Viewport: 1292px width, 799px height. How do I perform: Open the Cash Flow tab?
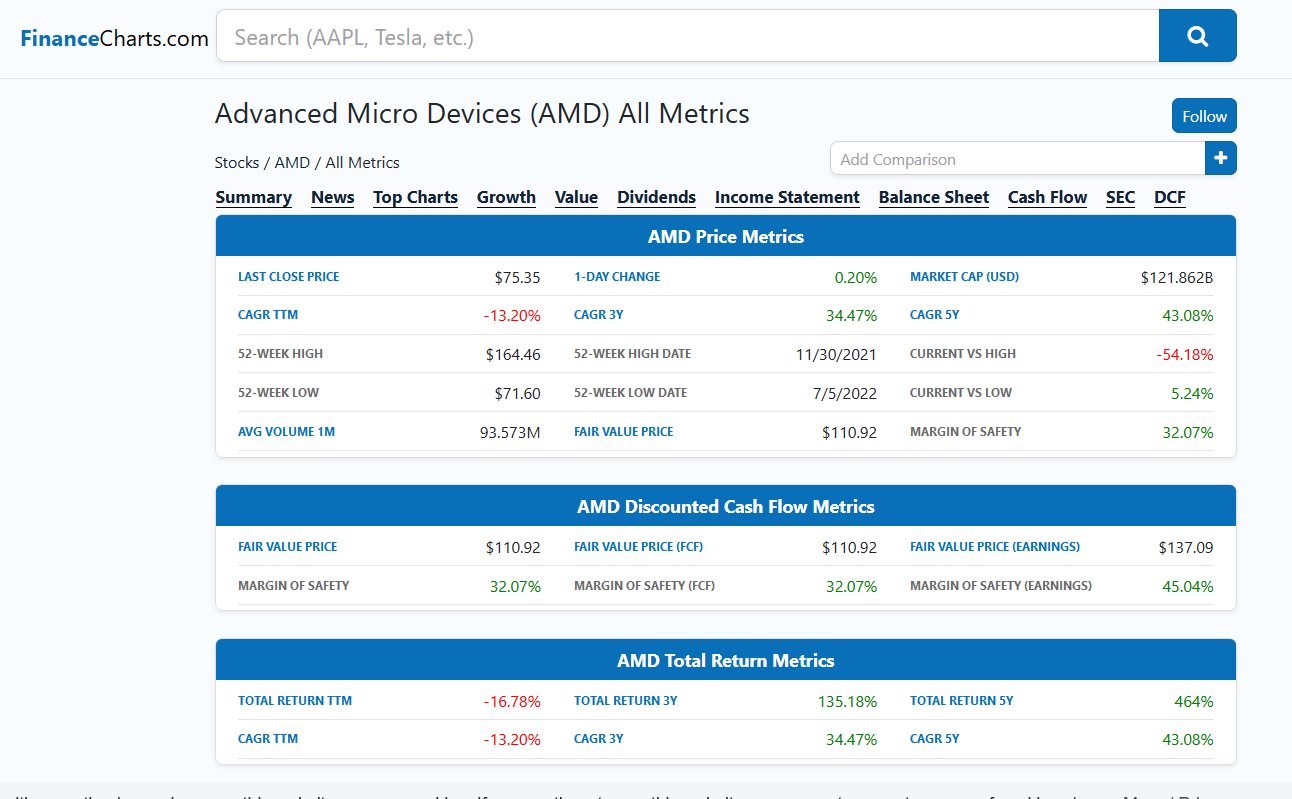[x=1047, y=197]
